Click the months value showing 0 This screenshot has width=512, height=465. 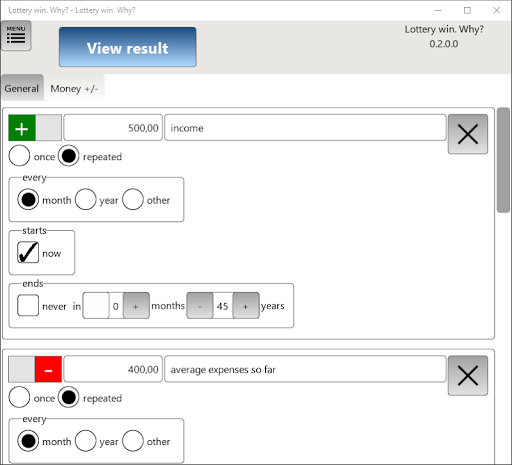point(116,306)
